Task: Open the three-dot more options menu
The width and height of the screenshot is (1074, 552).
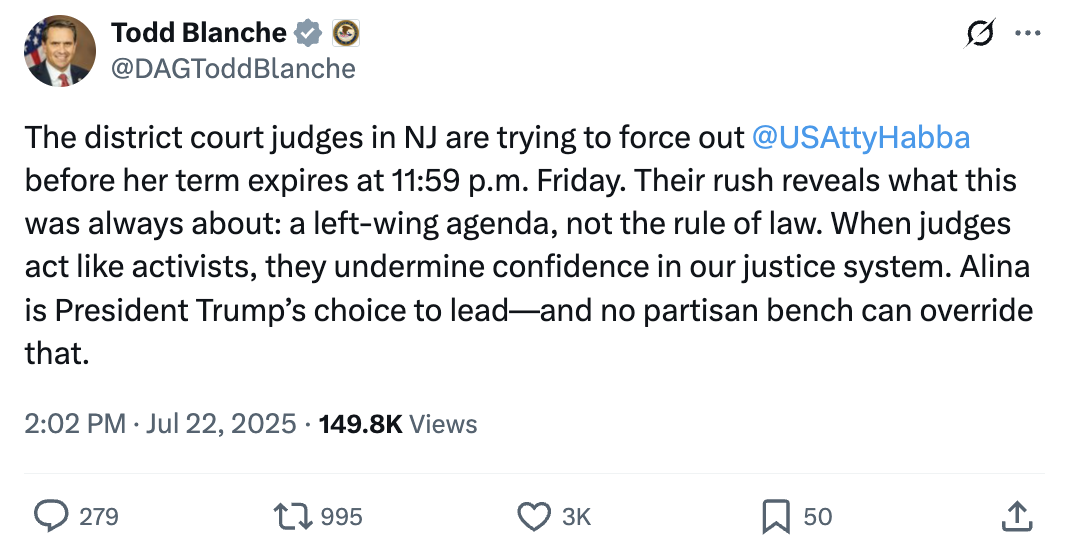Action: coord(1027,33)
